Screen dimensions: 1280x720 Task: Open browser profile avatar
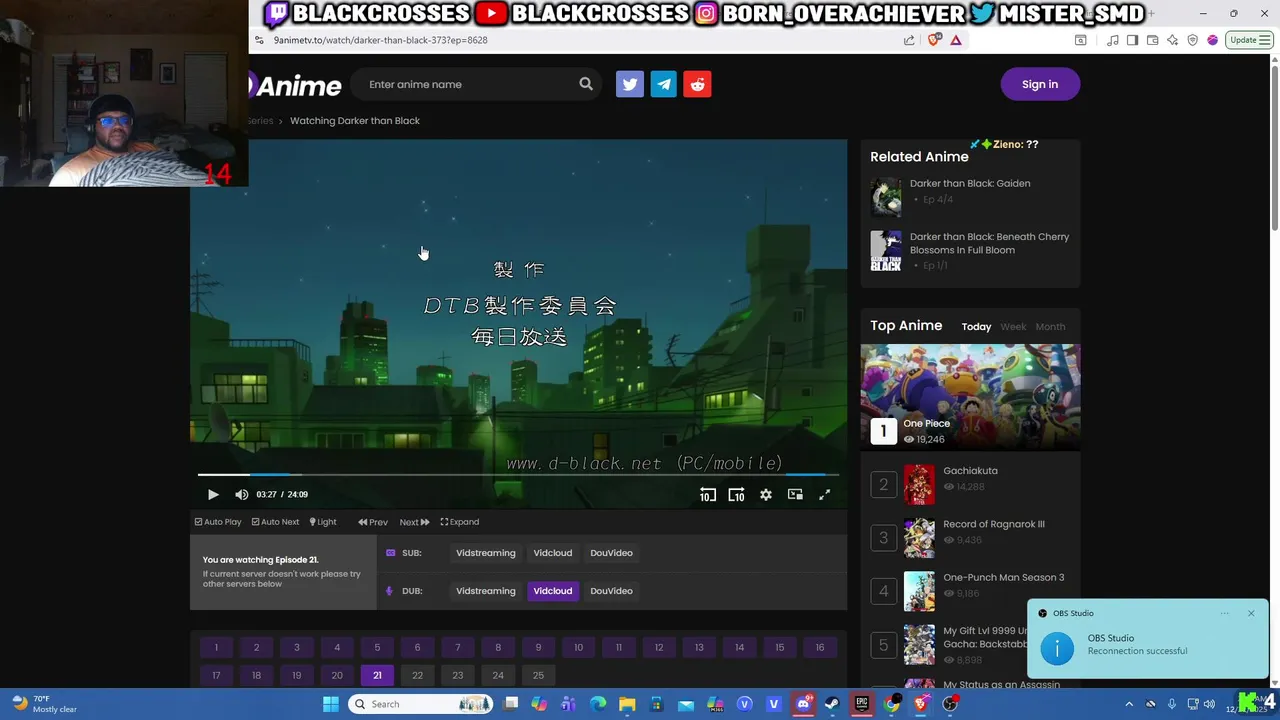pyautogui.click(x=1213, y=40)
